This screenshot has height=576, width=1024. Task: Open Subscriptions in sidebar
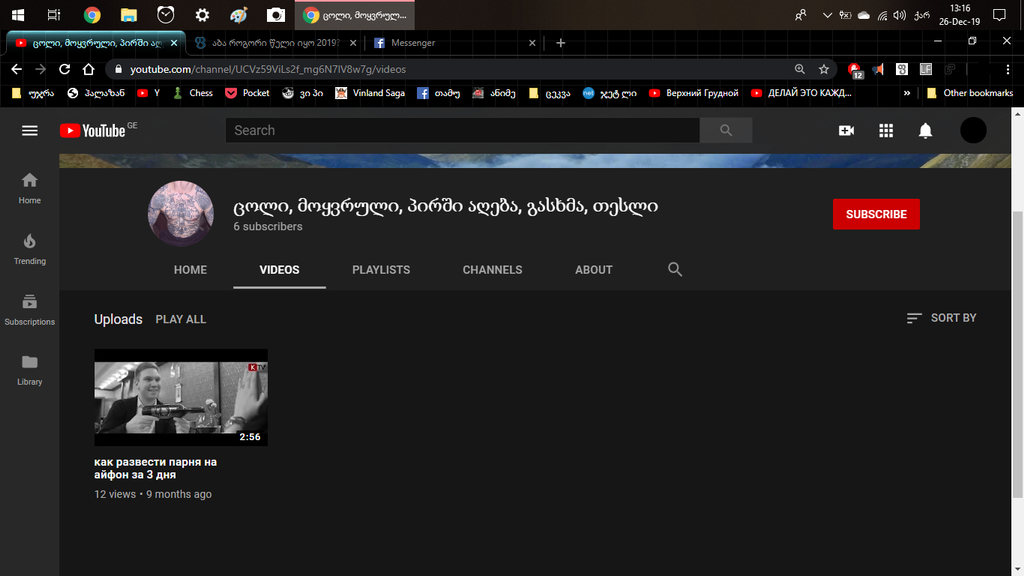tap(30, 309)
